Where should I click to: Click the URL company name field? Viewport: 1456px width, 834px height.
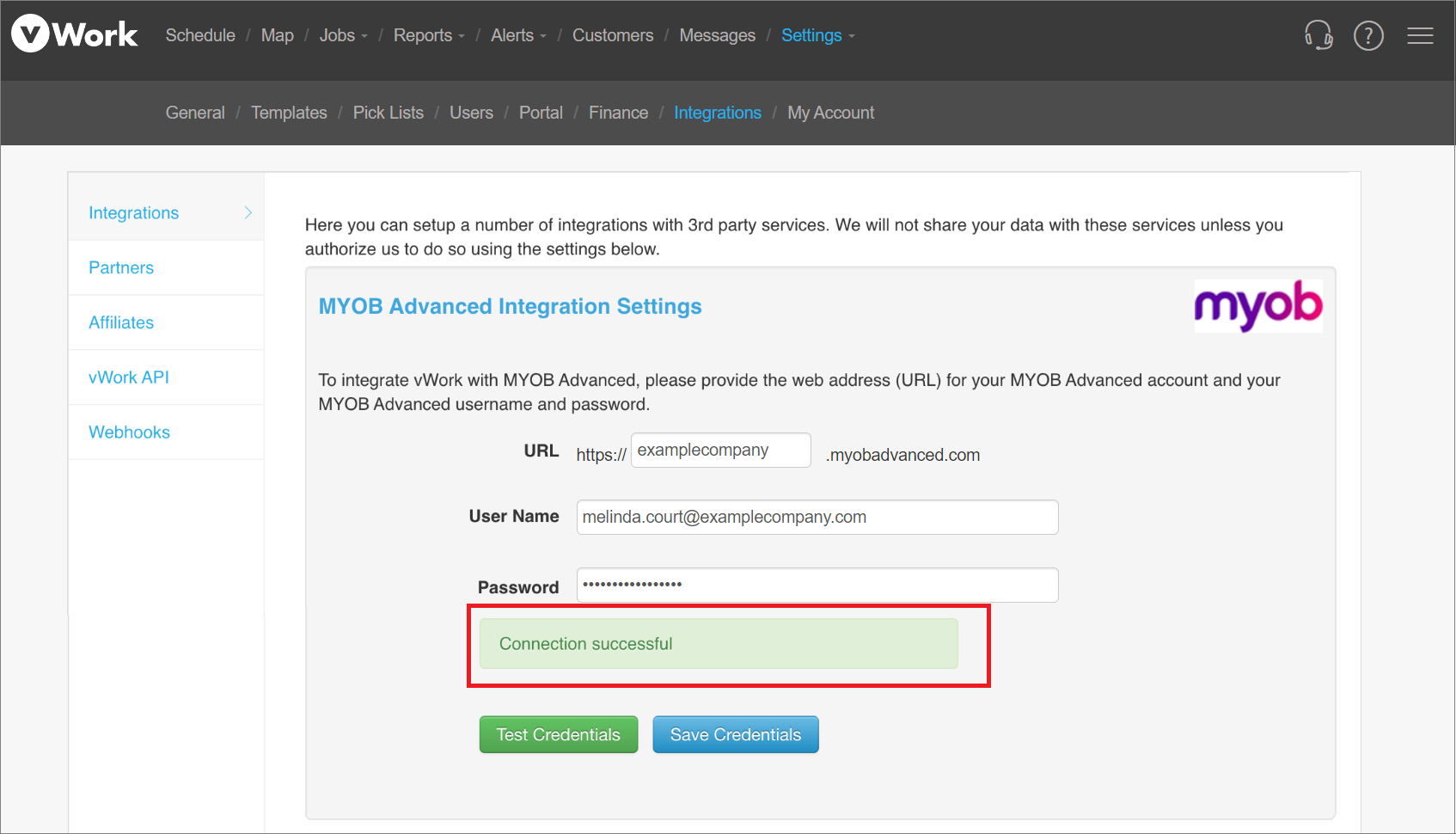click(720, 450)
